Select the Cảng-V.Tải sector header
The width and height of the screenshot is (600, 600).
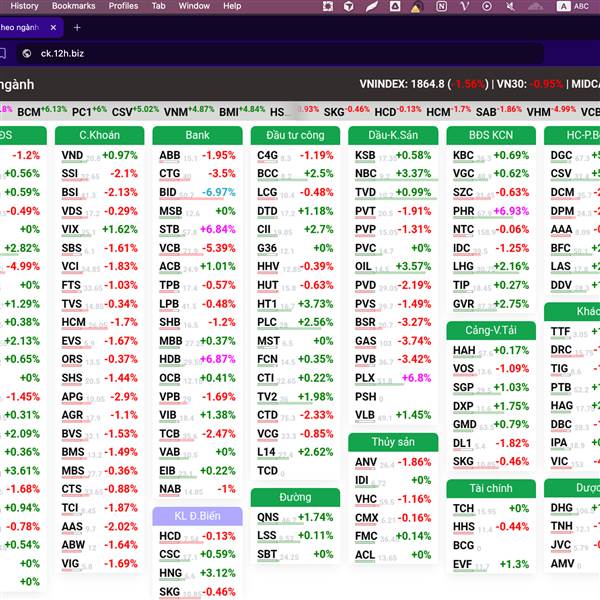coord(491,330)
